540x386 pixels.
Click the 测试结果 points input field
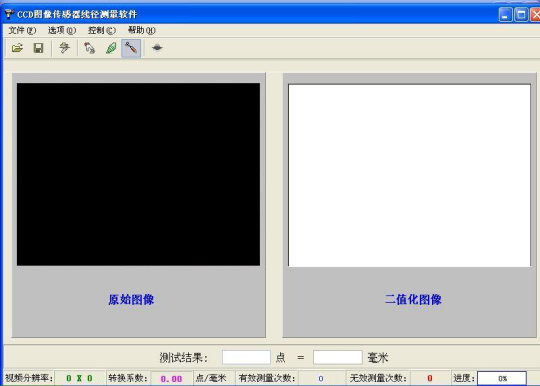click(246, 357)
